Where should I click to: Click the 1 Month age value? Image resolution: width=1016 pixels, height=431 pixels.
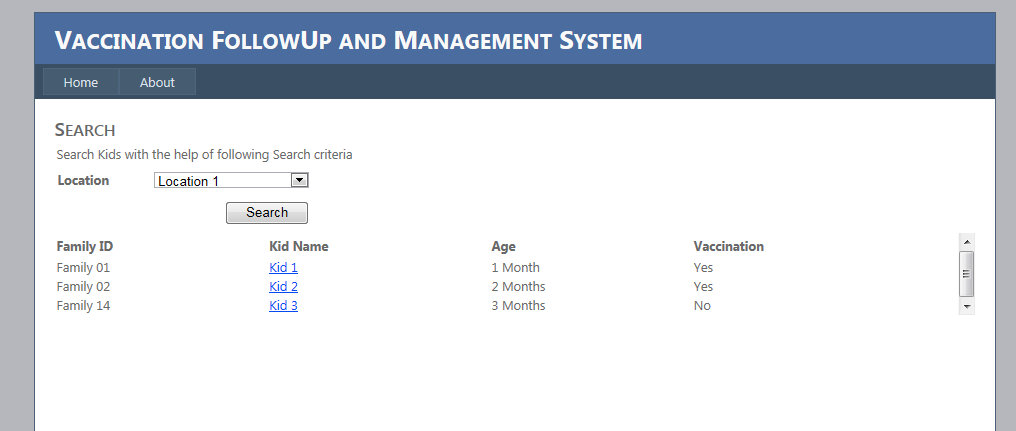tap(515, 267)
